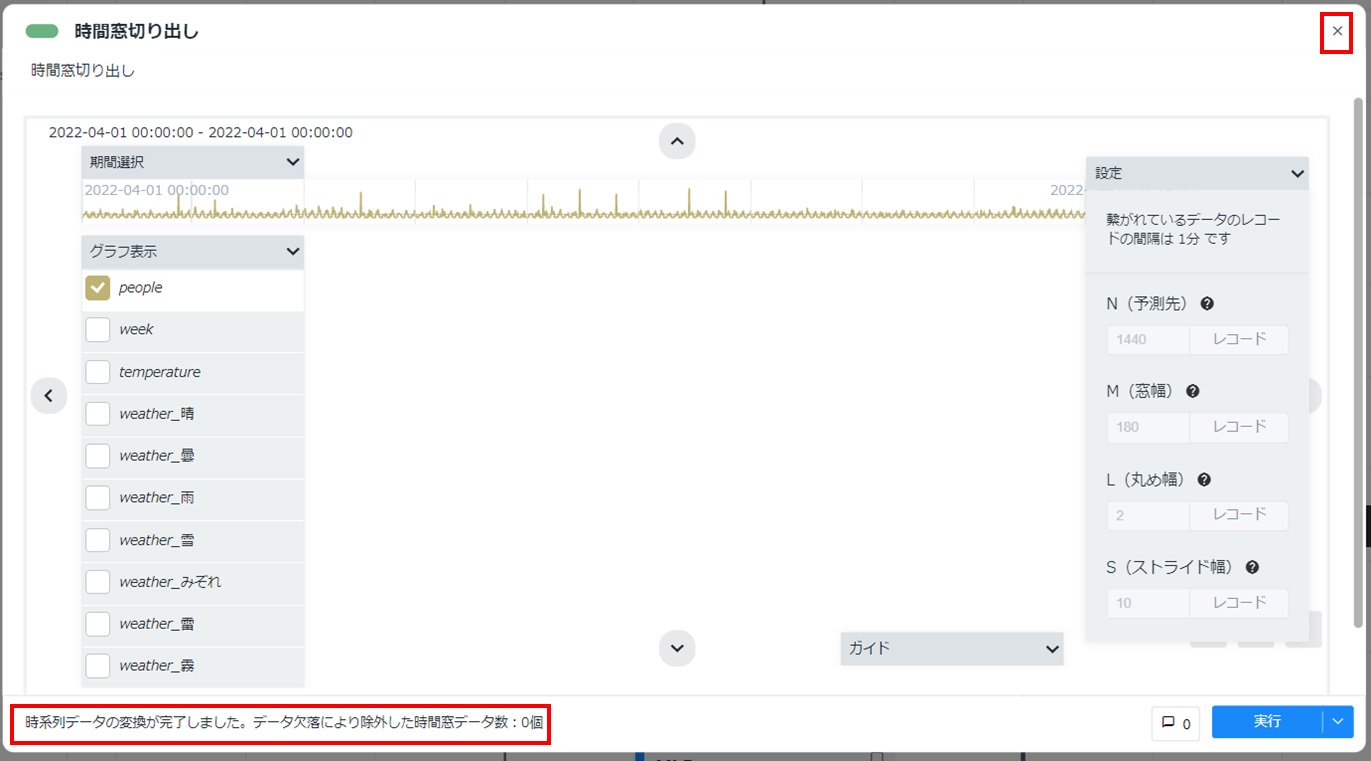Check the weather_晴 checkbox
The width and height of the screenshot is (1371, 761).
click(x=98, y=414)
